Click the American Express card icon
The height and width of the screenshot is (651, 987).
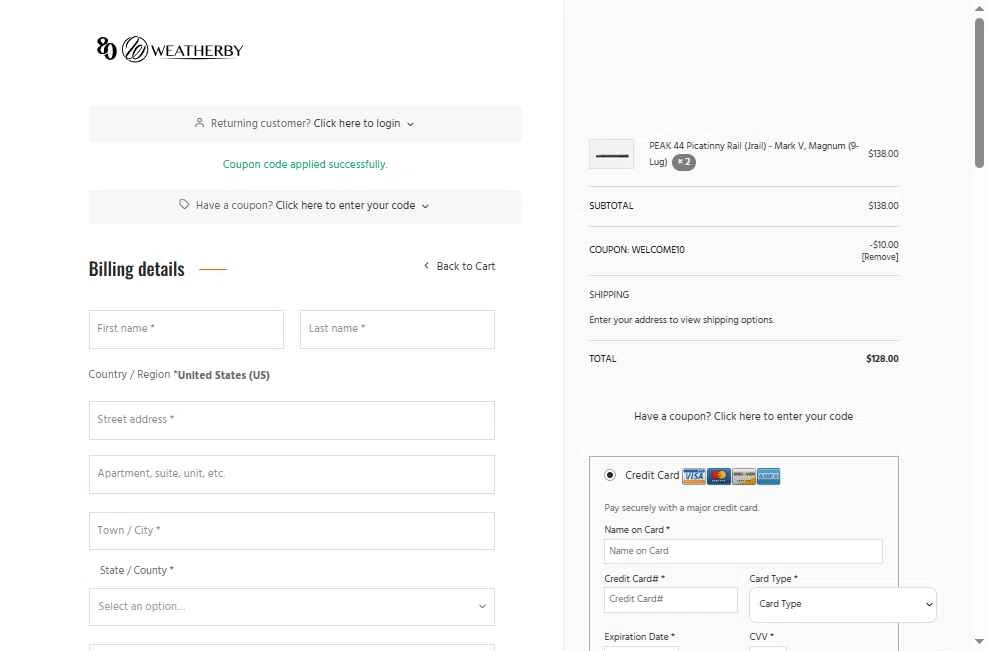tap(769, 476)
